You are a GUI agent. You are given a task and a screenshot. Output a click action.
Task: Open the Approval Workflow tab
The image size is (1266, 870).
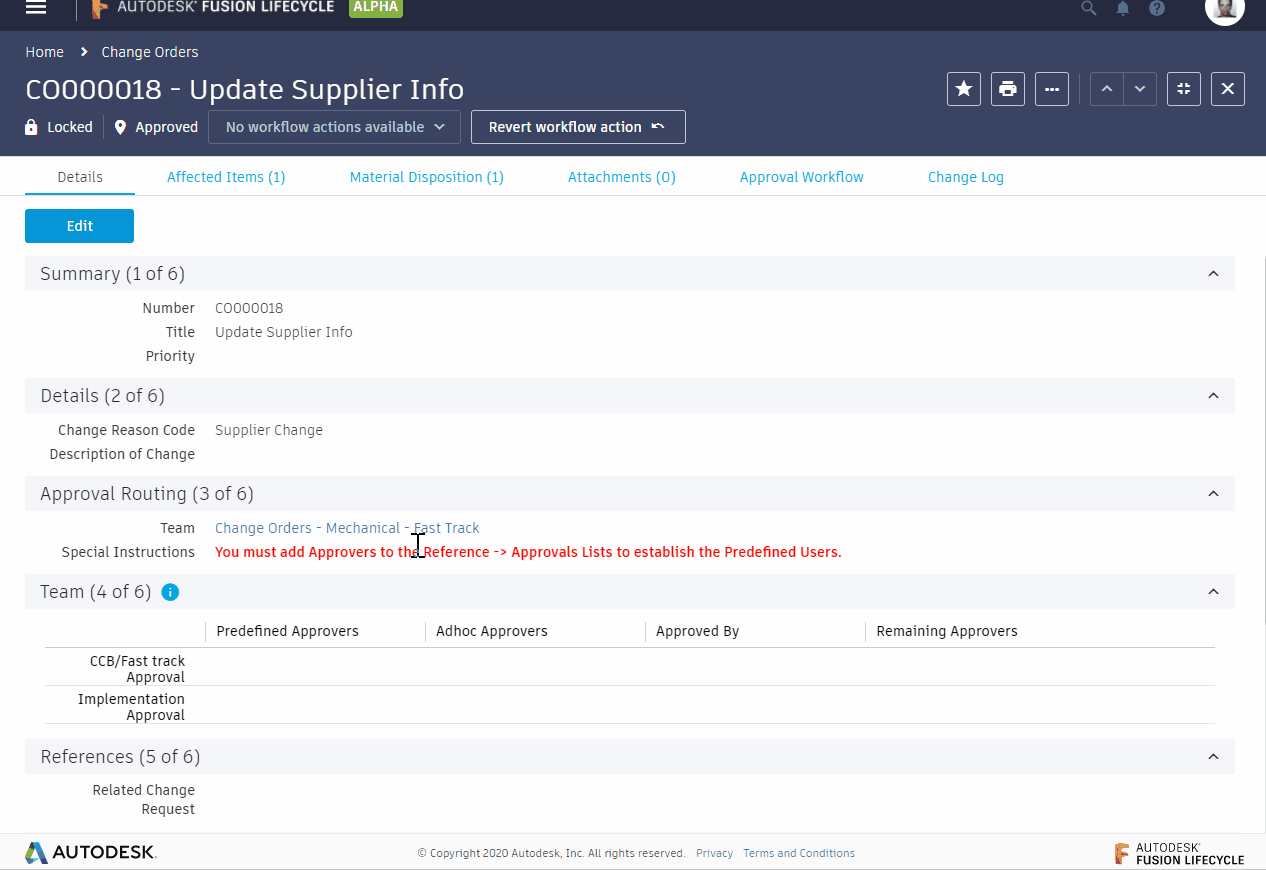tap(802, 177)
